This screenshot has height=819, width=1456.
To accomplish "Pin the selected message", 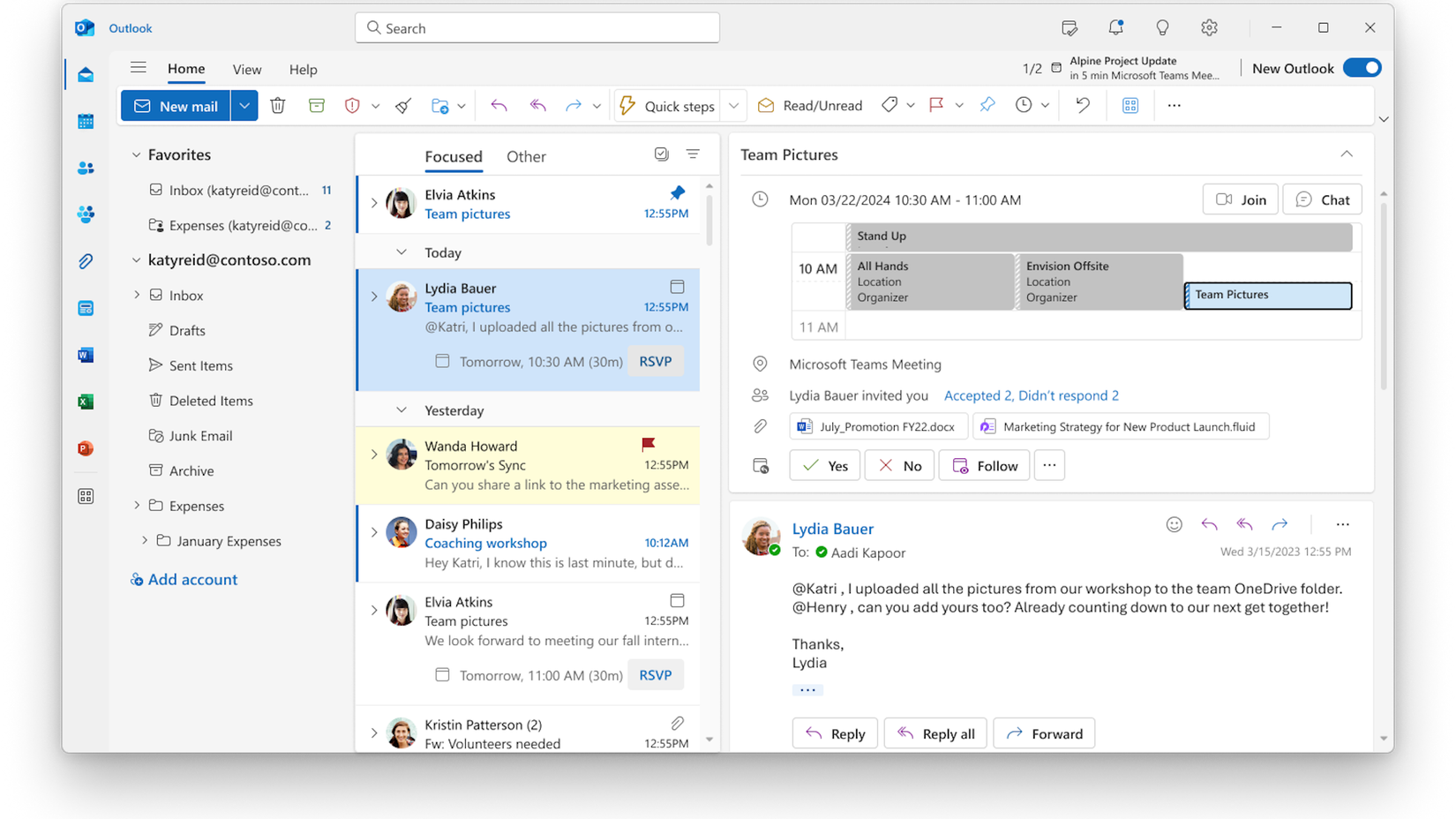I will (986, 105).
